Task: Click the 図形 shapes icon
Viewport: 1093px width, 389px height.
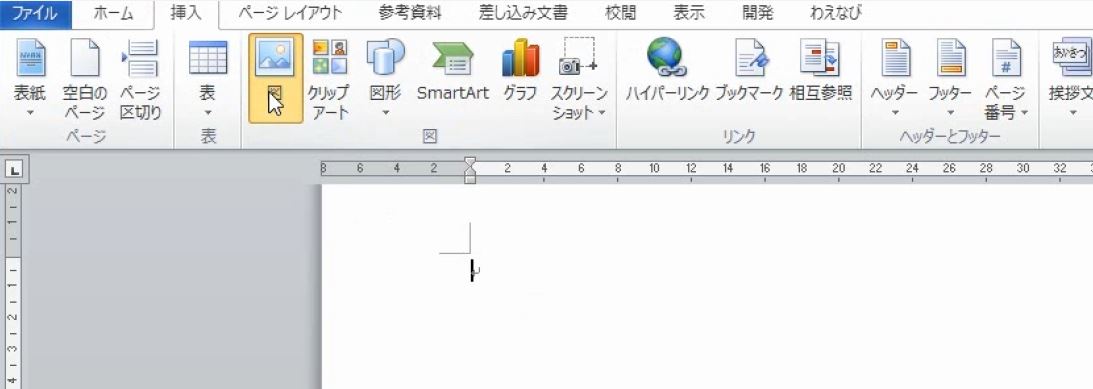Action: pyautogui.click(x=385, y=58)
